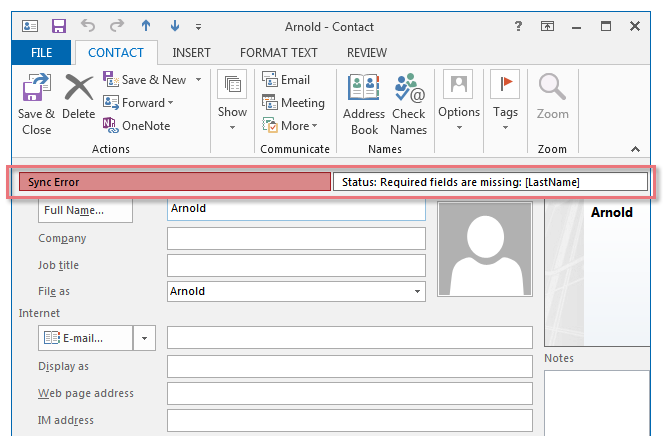Customize Quick Access Toolbar dropdown
The image size is (663, 446).
click(x=198, y=27)
